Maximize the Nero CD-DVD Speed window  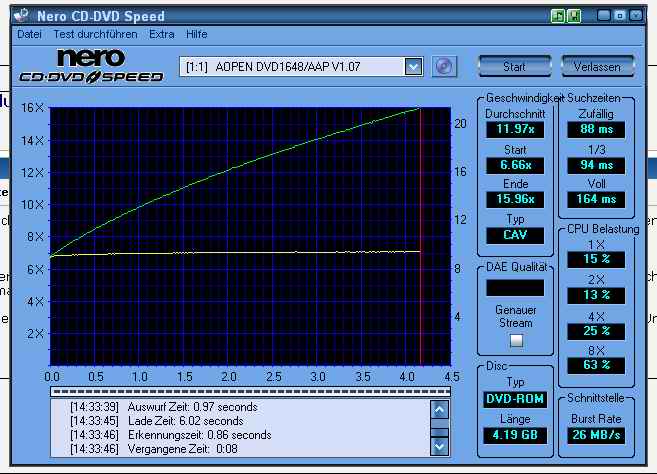click(620, 16)
